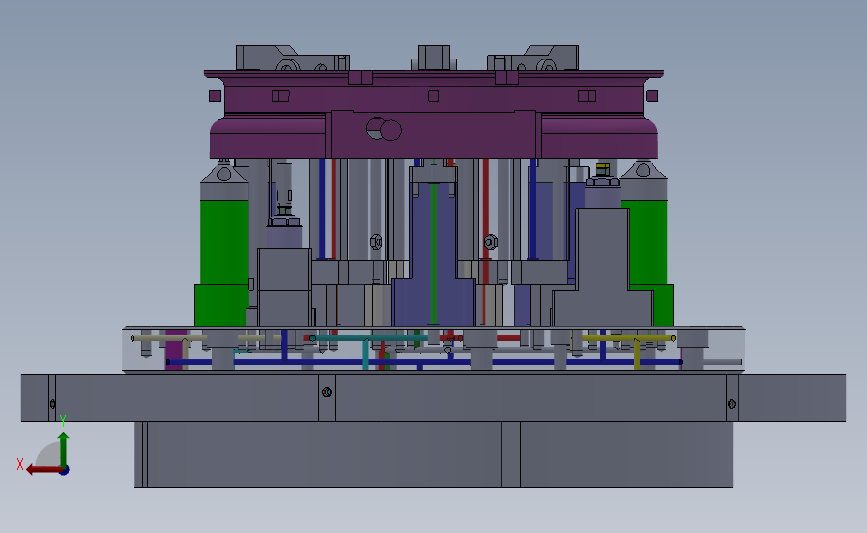Select the yellow cap fitting near right cylinder
Viewport: 867px width, 533px height.
pyautogui.click(x=603, y=169)
